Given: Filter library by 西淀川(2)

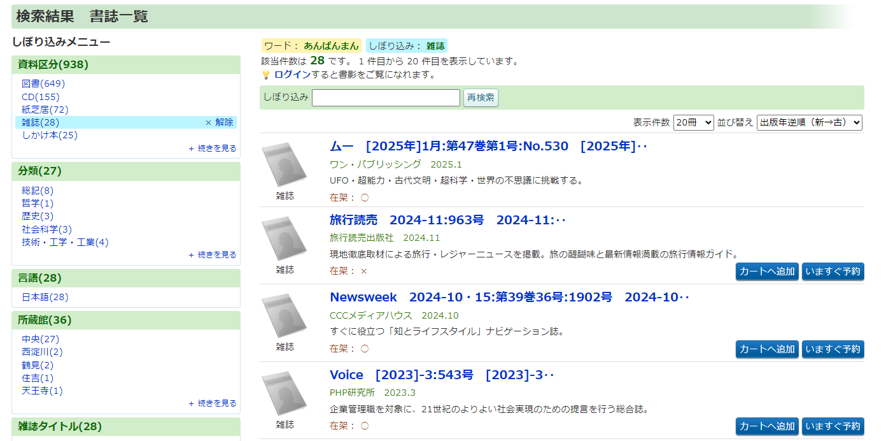Looking at the screenshot, I should [42, 352].
